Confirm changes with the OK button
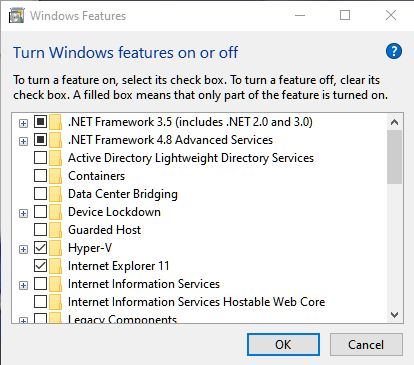The image size is (414, 365). pos(283,345)
